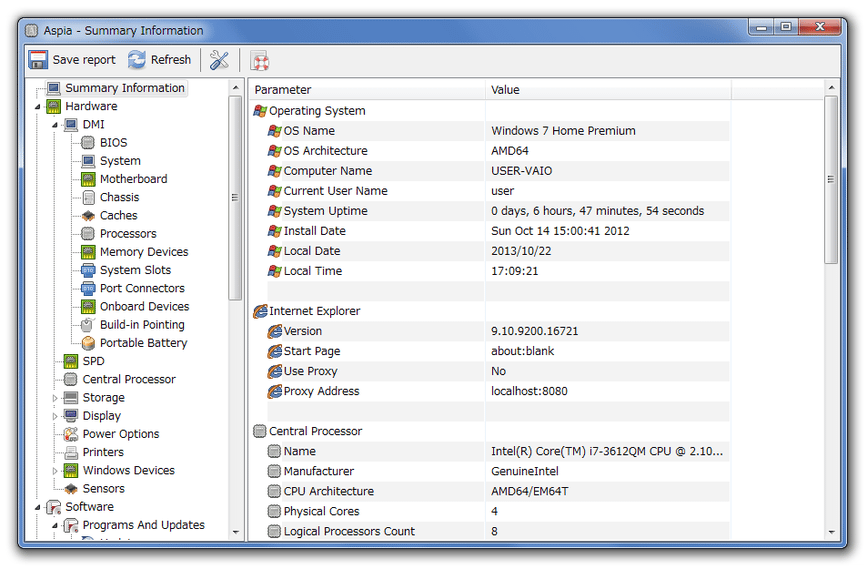Click the Storage drive icon in tree
Screen dimensions: 867x569
tap(71, 398)
